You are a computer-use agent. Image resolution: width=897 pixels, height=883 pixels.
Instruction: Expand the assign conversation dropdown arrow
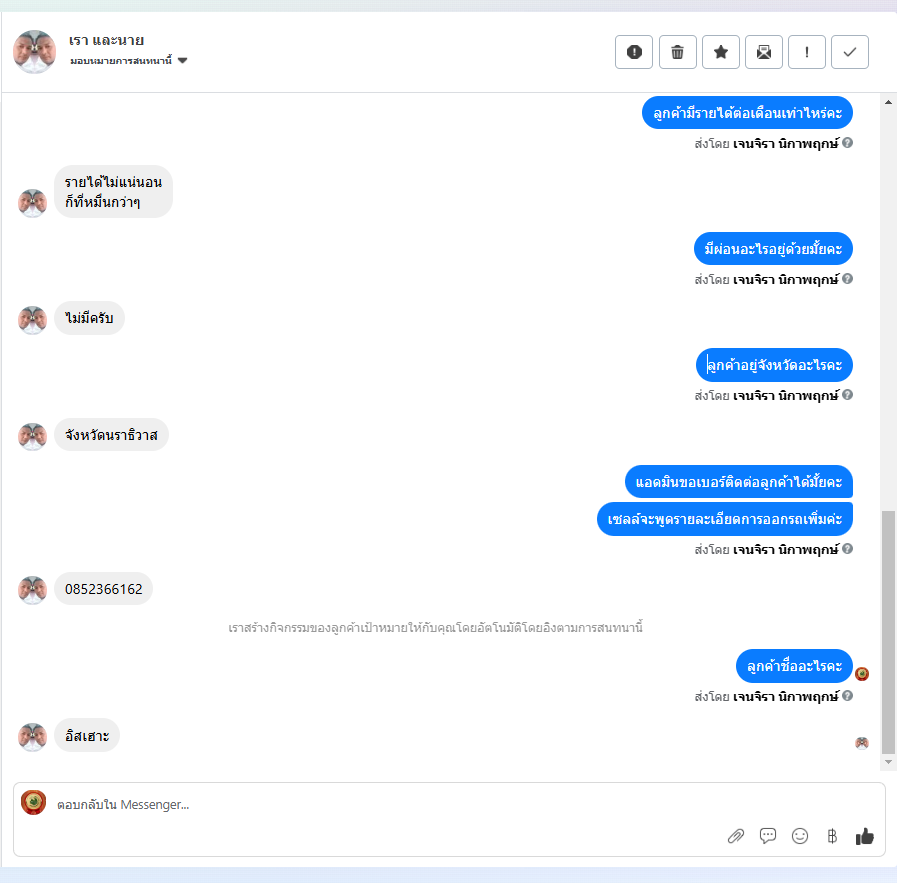tap(182, 61)
